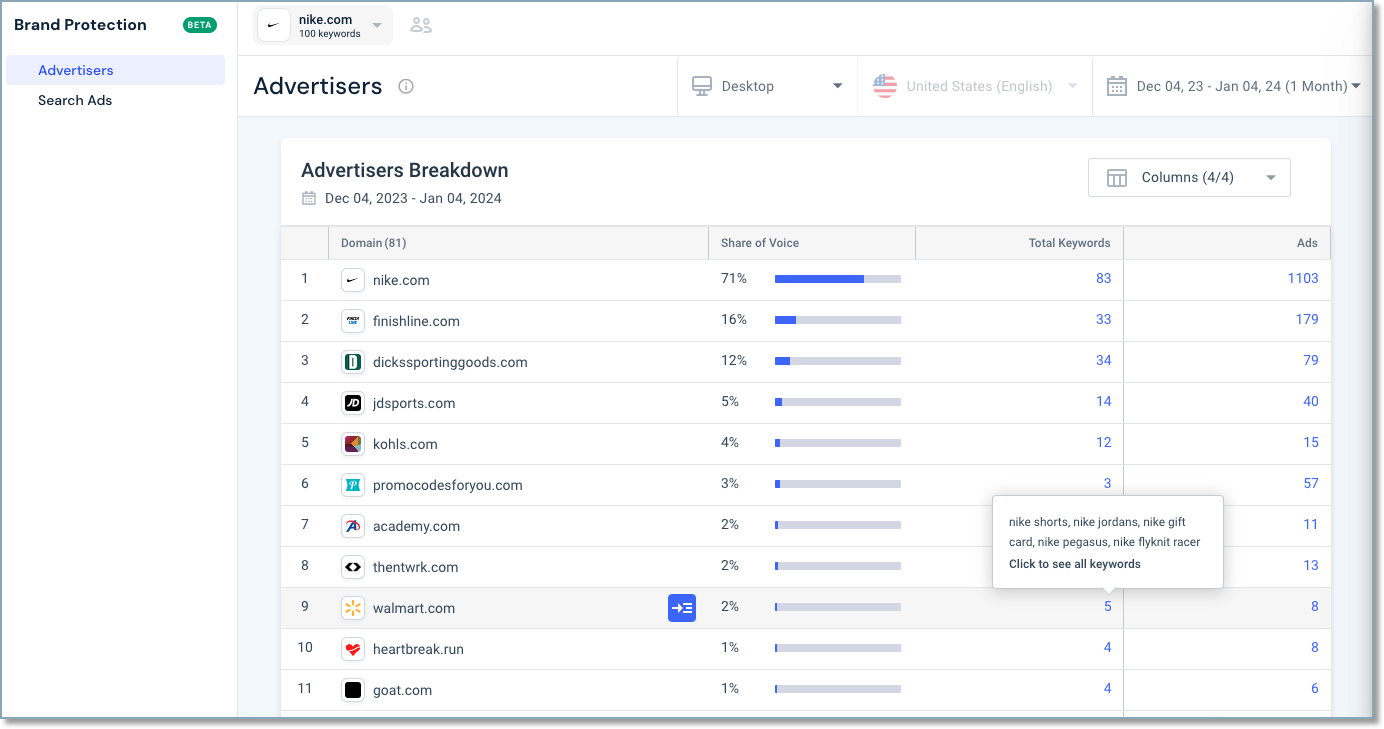Viewport: 1384px width, 729px height.
Task: Open the 179 ads link for finishline.com
Action: tap(1307, 319)
